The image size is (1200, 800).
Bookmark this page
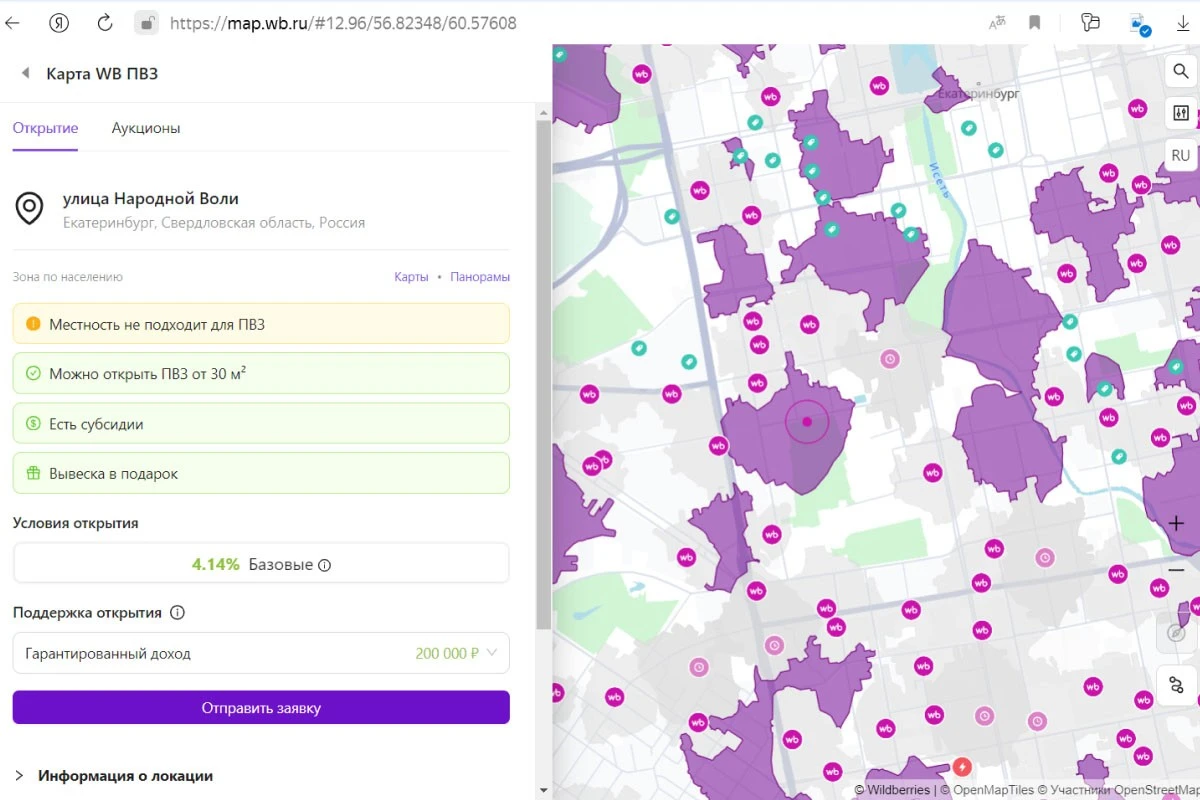(x=1035, y=22)
